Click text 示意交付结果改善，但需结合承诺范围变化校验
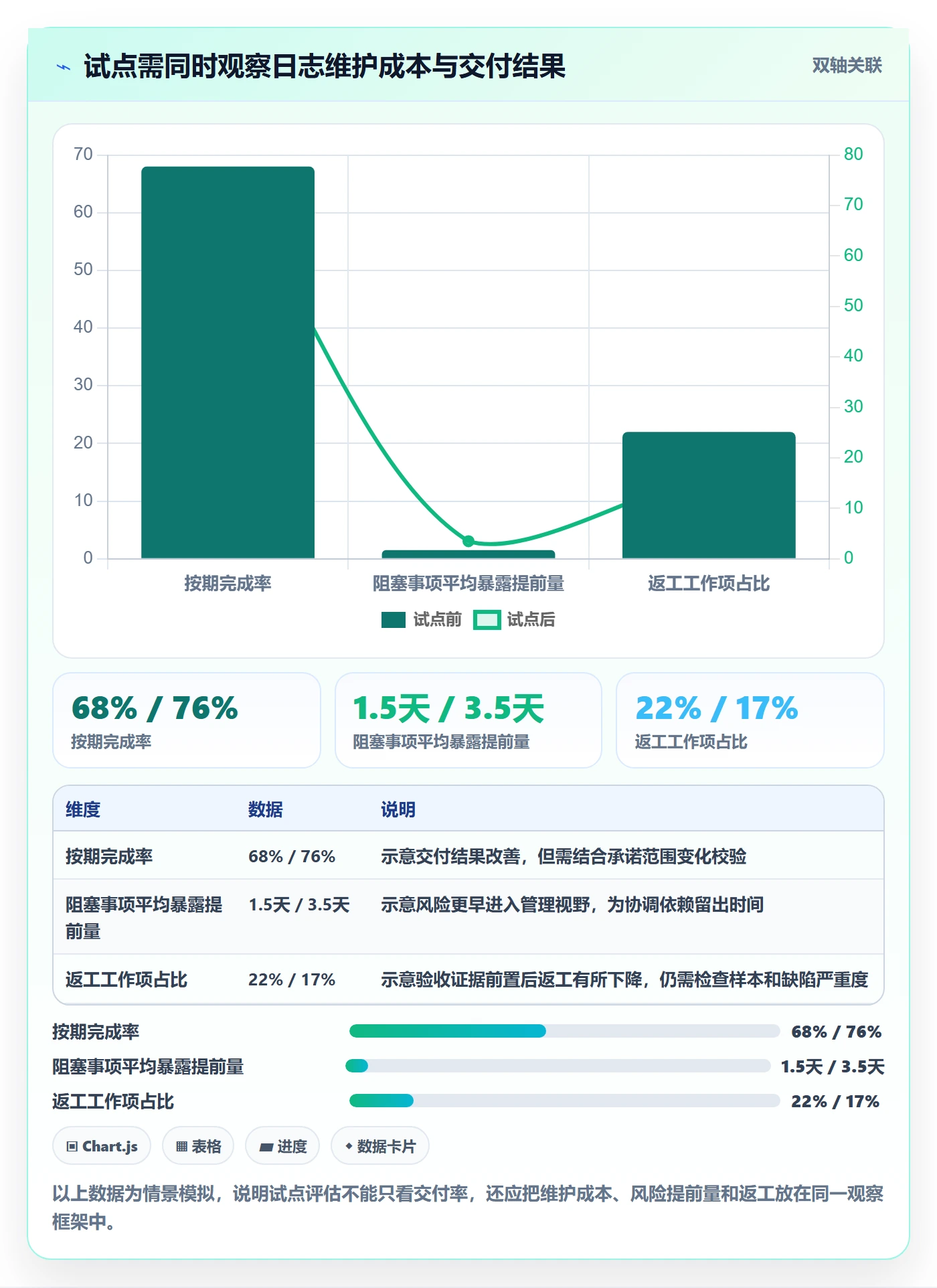This screenshot has width=937, height=1288. pos(564,856)
